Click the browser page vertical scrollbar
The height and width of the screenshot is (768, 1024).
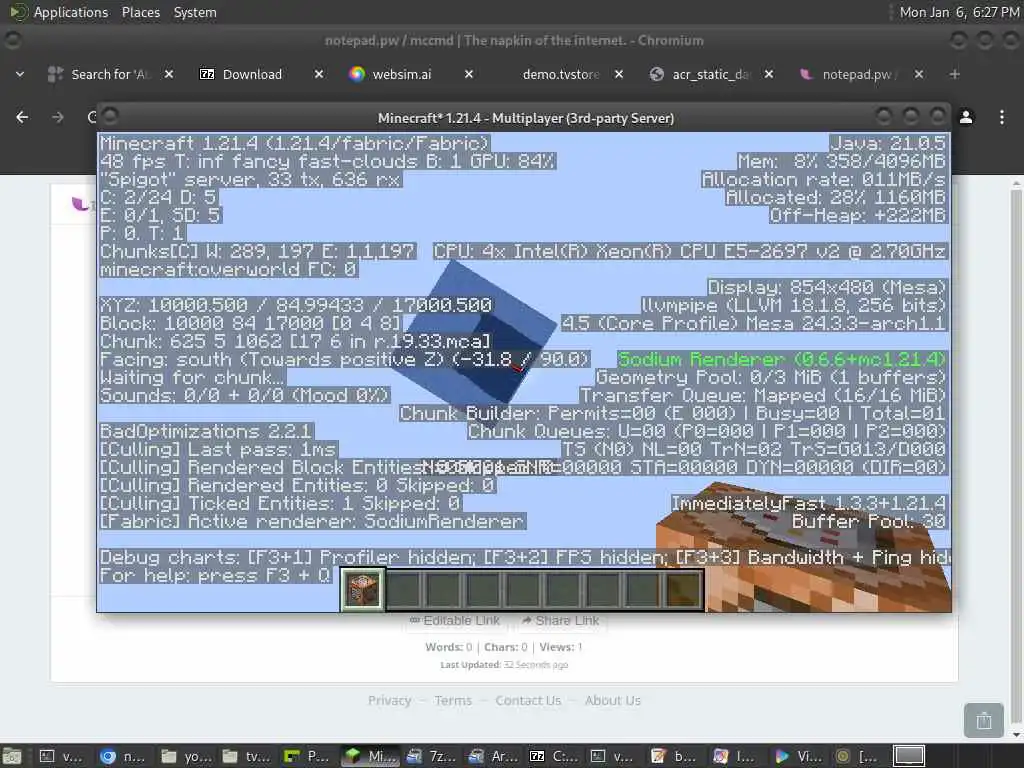(1016, 457)
